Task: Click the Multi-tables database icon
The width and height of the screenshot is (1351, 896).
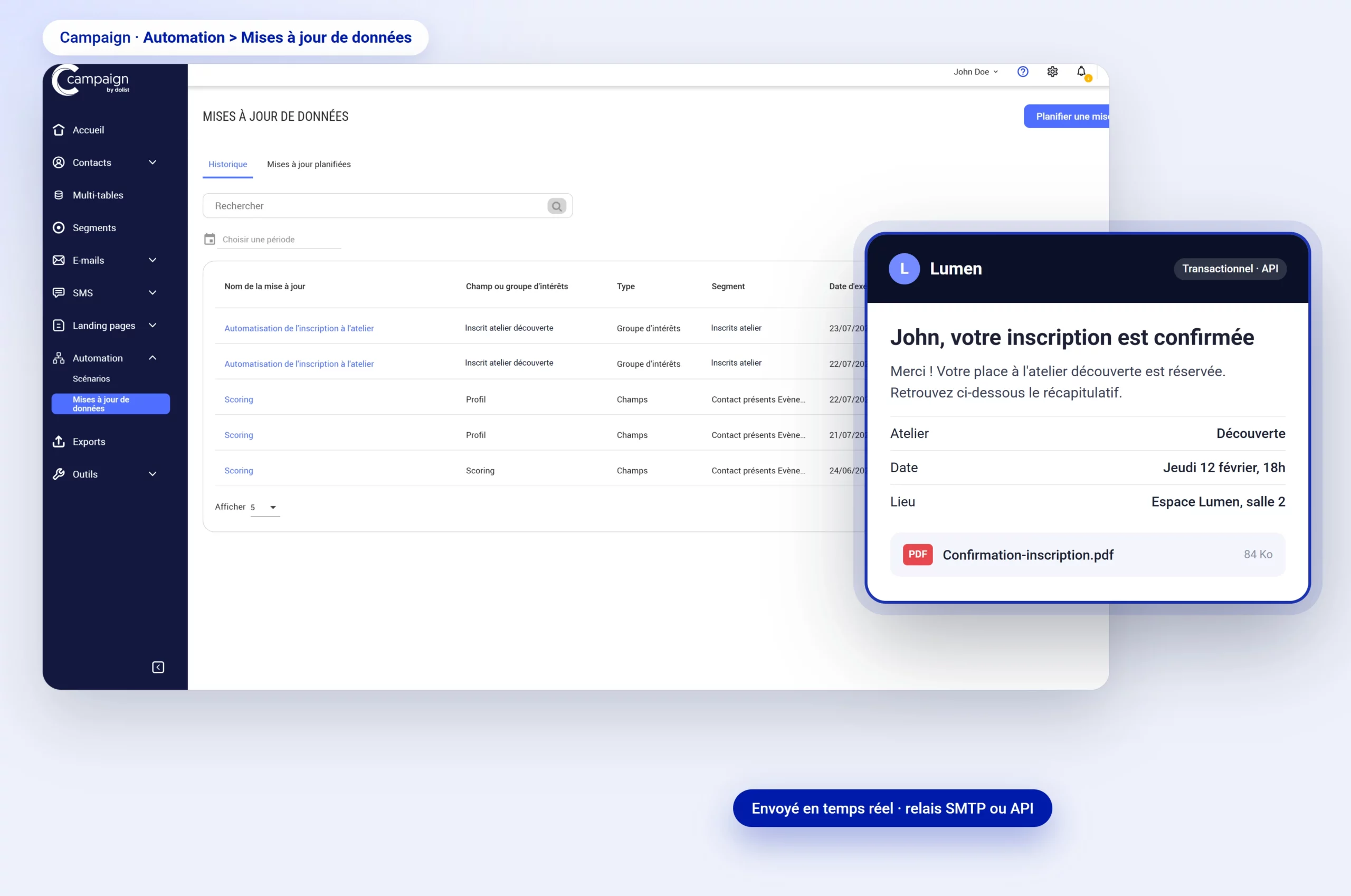Action: (58, 195)
